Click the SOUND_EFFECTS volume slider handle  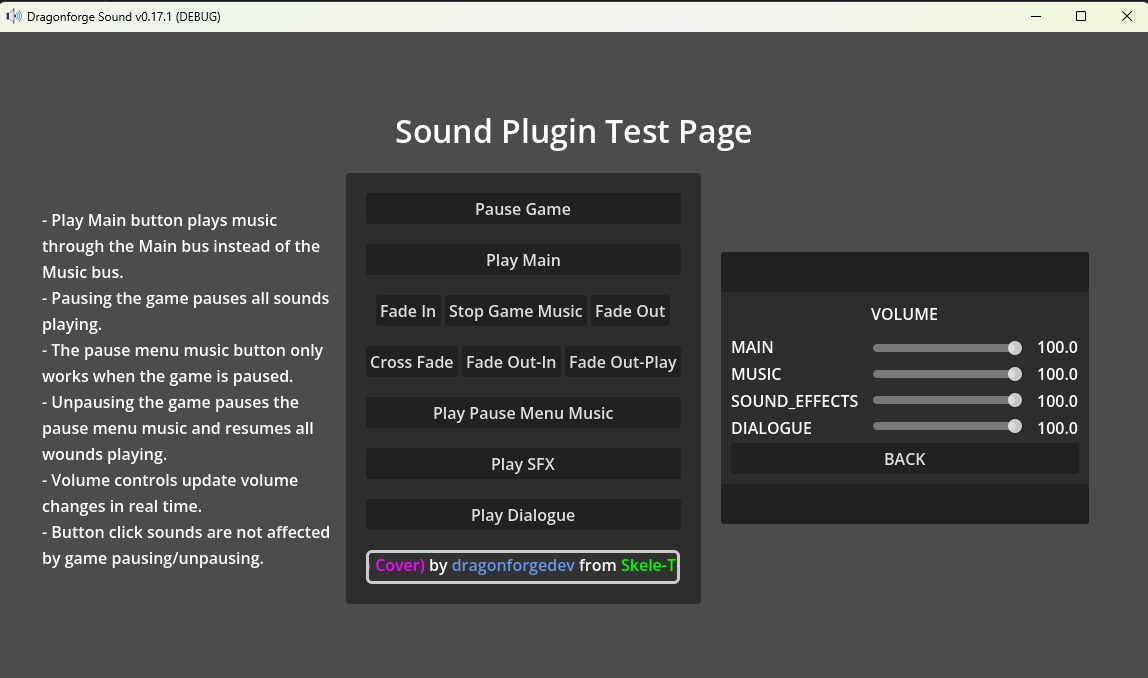[1015, 400]
